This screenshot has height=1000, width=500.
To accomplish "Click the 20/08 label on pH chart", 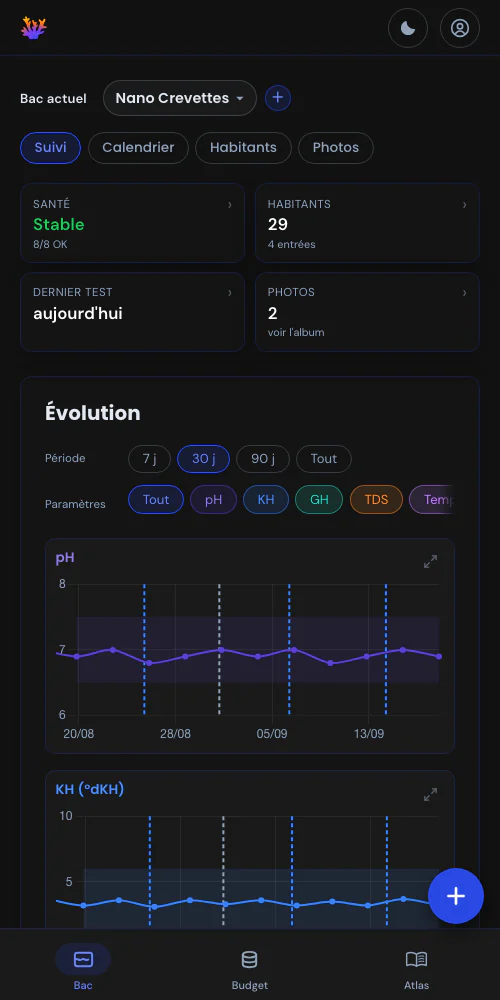I will point(78,734).
